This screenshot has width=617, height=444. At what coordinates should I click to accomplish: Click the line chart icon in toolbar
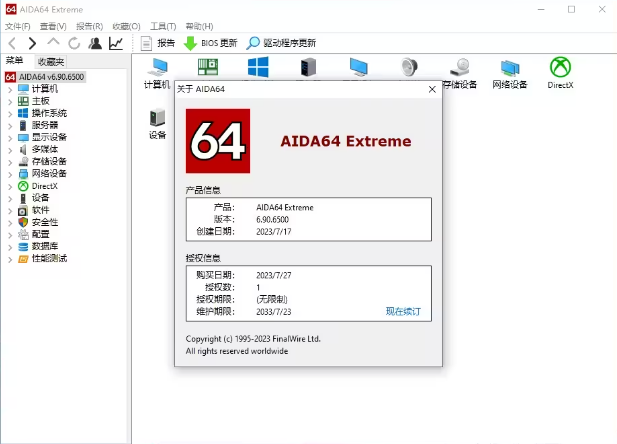point(116,43)
